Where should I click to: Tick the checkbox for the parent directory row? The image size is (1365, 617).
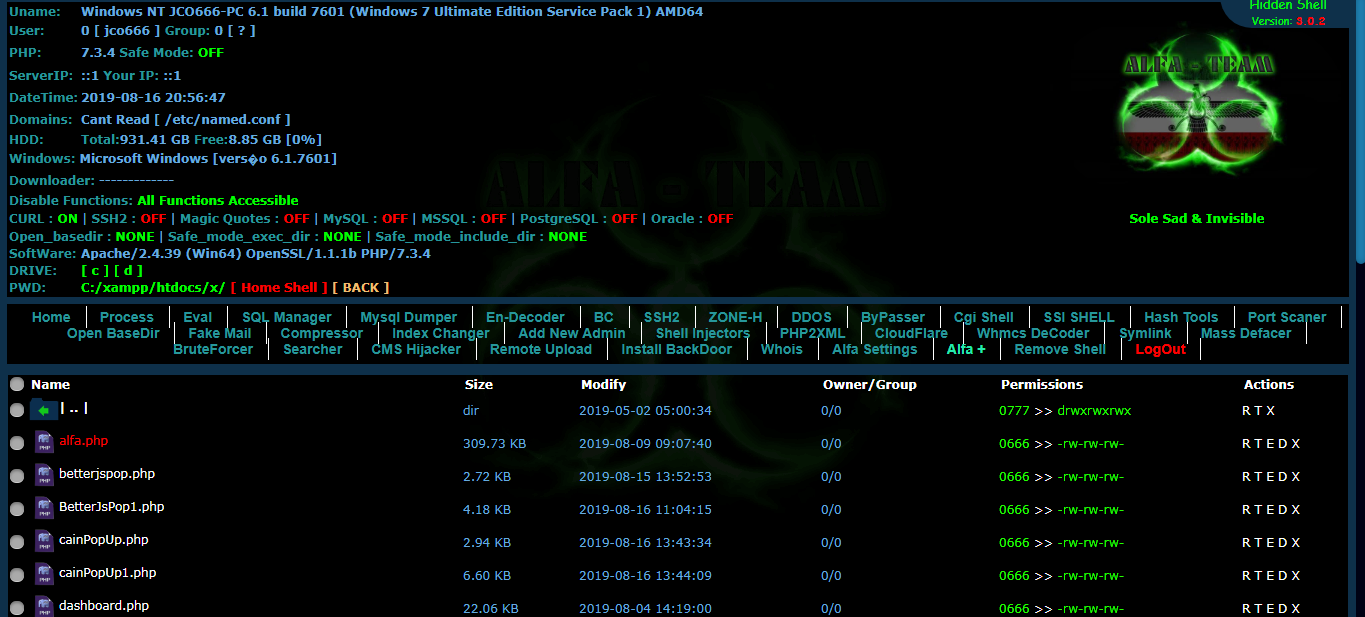17,410
